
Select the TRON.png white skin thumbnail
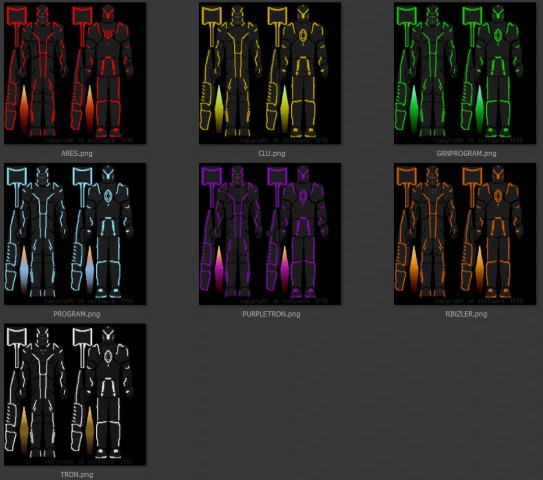coord(75,394)
